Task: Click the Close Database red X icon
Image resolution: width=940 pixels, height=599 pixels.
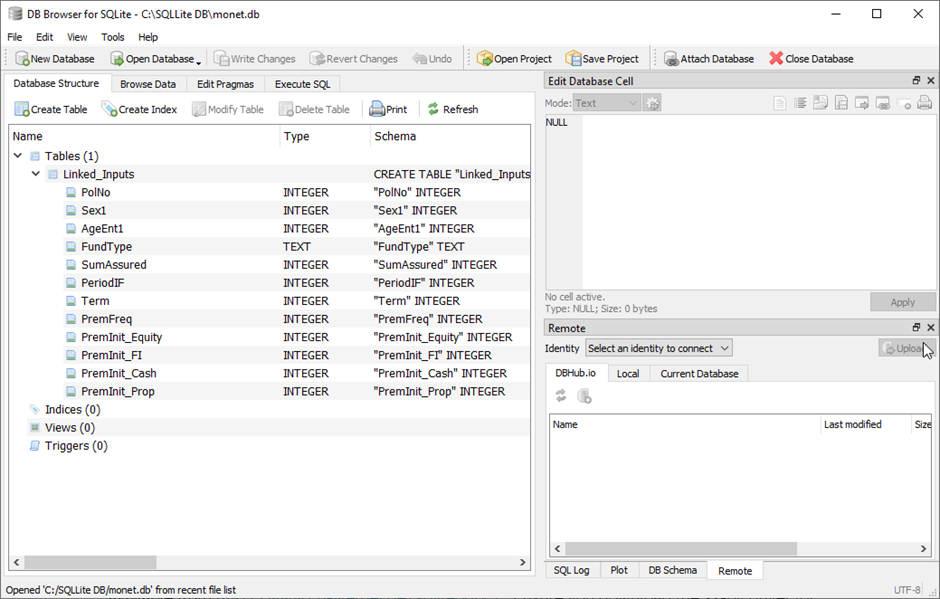Action: 776,59
